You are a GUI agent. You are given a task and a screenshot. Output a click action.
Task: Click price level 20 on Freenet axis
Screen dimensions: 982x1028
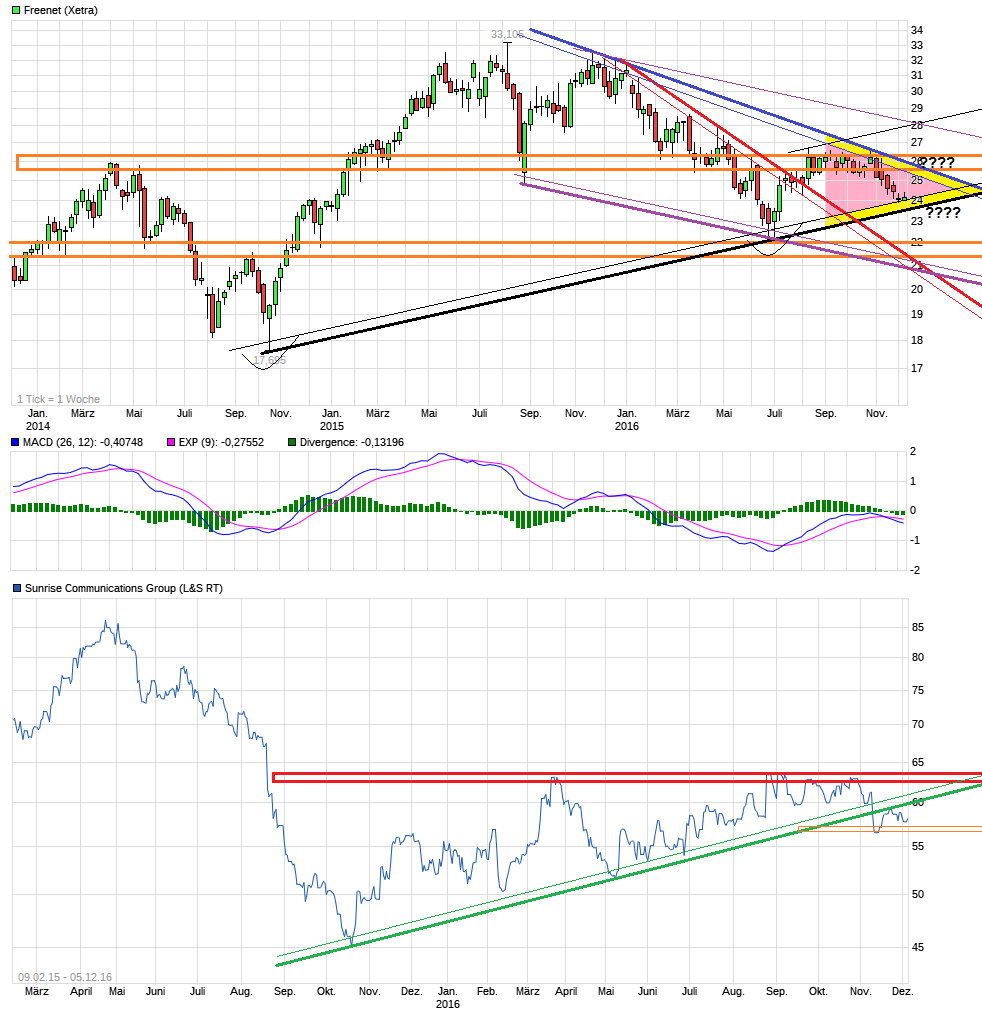click(x=916, y=289)
